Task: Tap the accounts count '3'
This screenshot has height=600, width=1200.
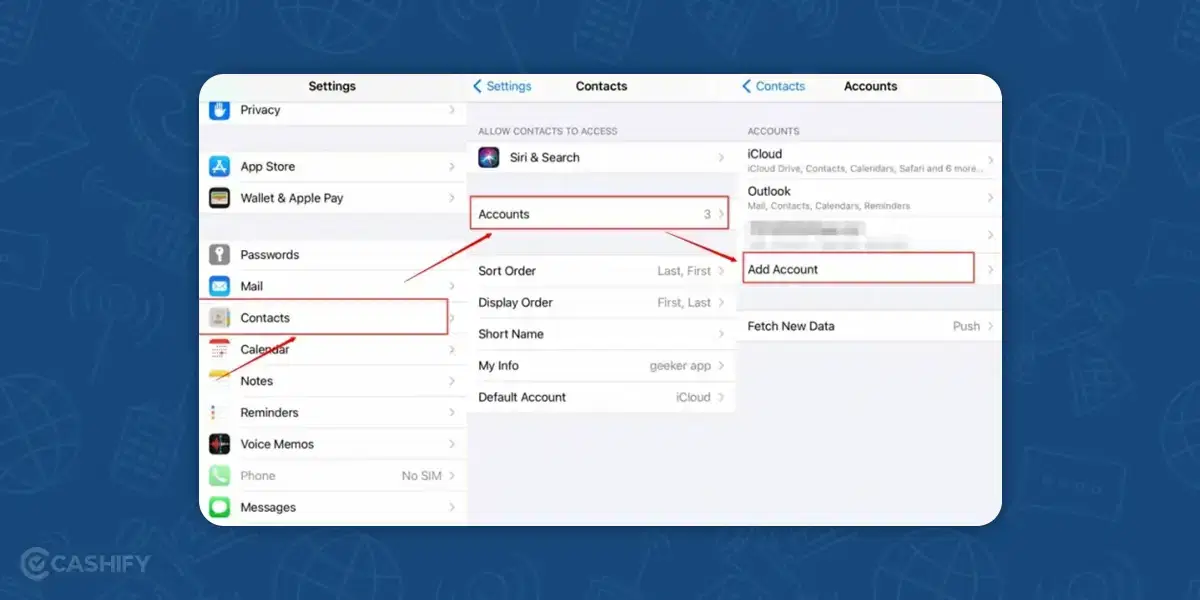Action: [x=707, y=214]
